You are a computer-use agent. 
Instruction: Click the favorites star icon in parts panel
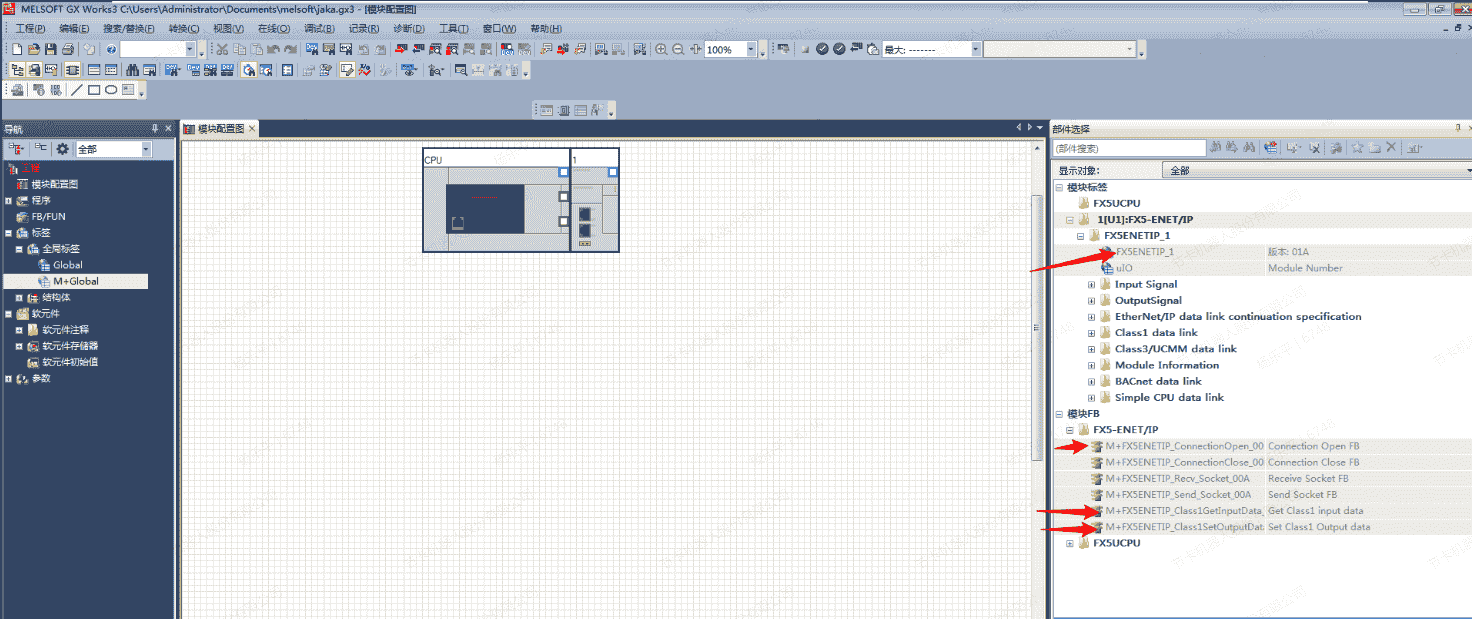click(x=1357, y=148)
